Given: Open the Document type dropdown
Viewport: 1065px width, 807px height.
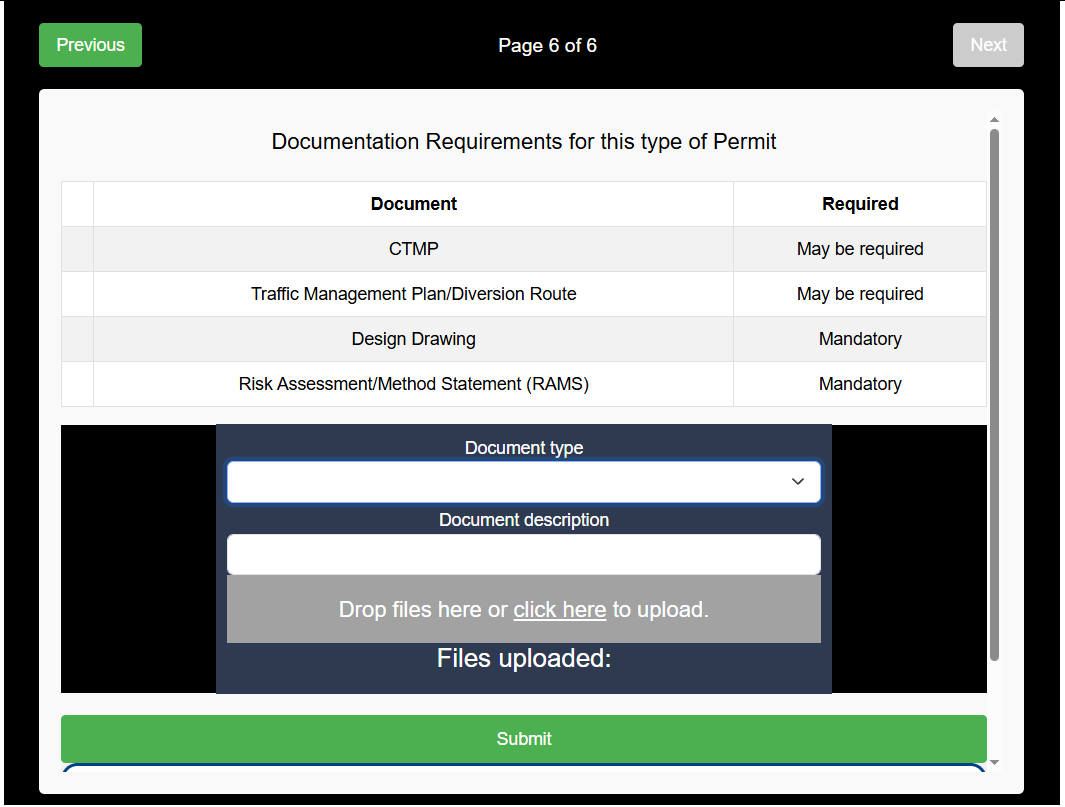Looking at the screenshot, I should (524, 481).
